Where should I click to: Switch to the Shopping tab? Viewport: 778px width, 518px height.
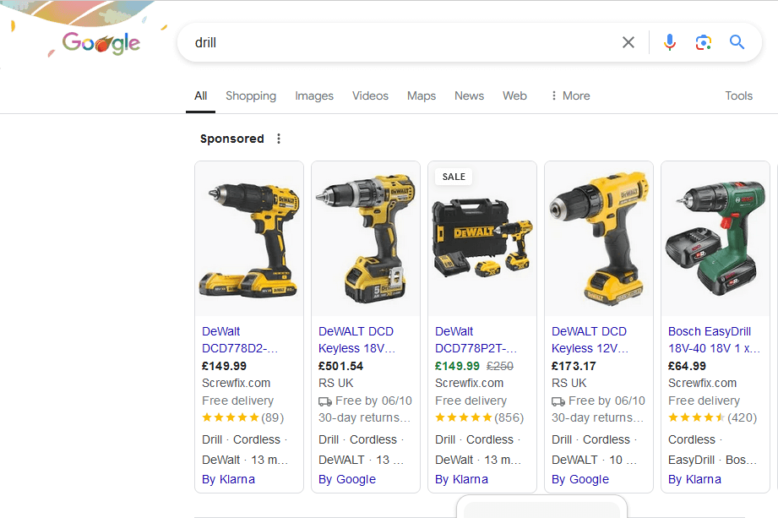pos(250,96)
